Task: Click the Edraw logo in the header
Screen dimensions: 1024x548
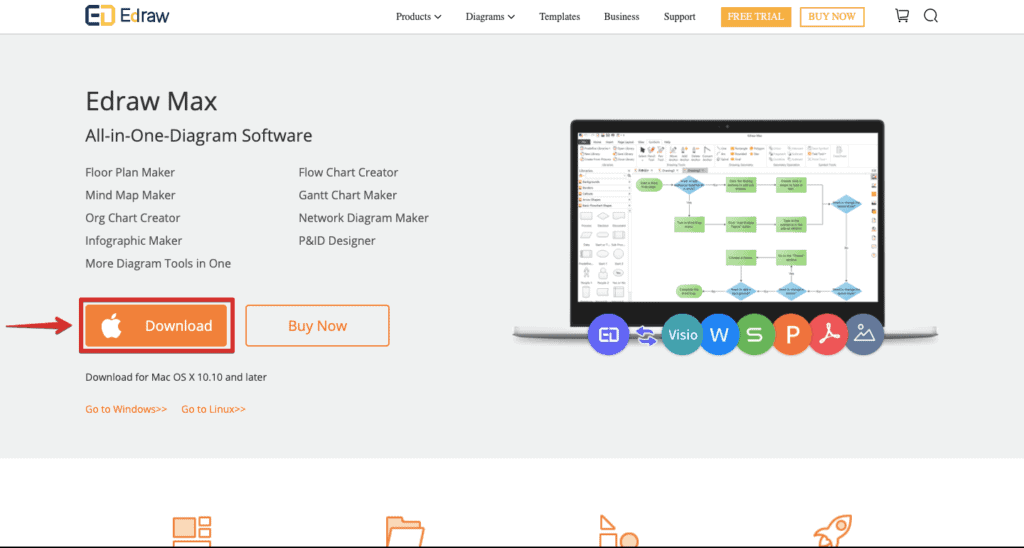Action: pyautogui.click(x=127, y=16)
